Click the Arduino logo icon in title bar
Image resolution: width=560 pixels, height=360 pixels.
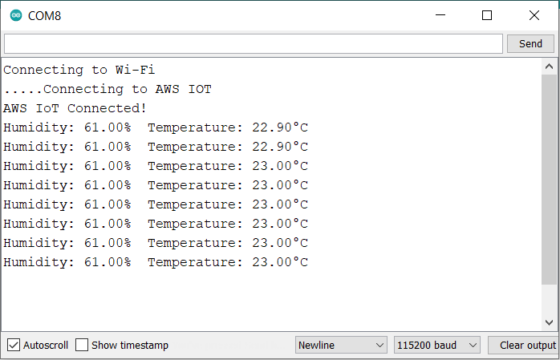(x=16, y=15)
